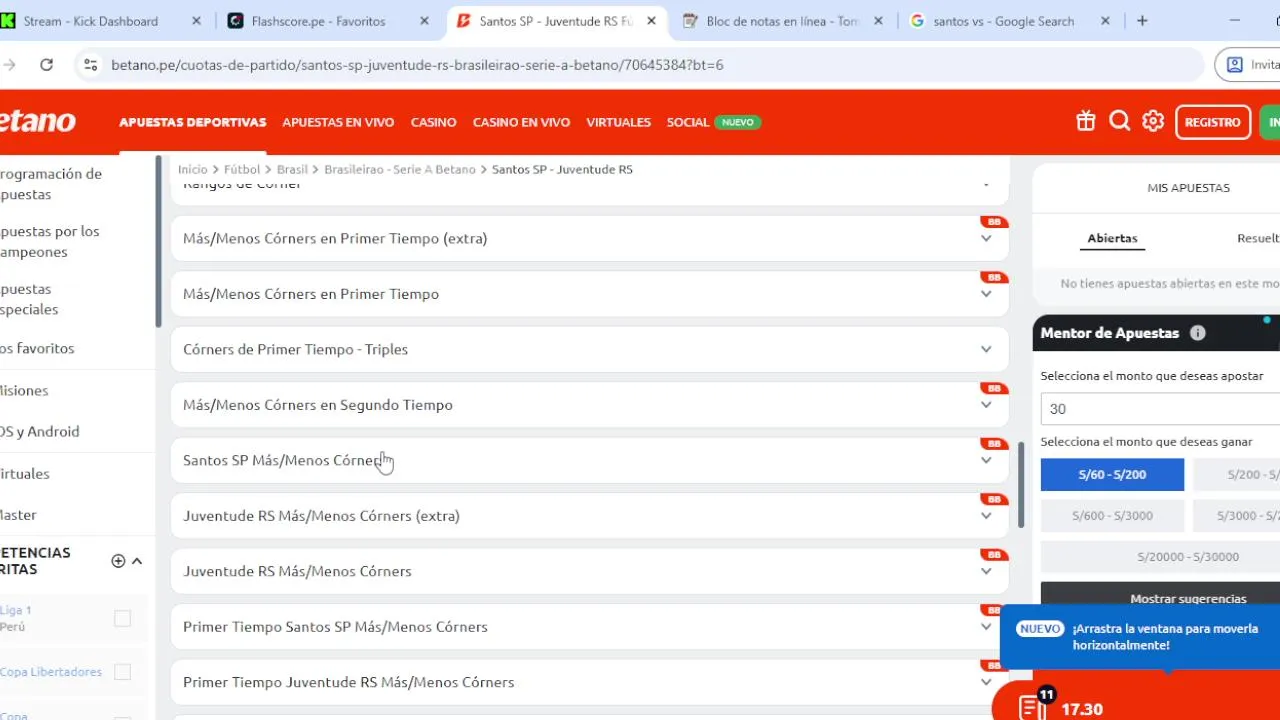Click the Betano logo

37,121
